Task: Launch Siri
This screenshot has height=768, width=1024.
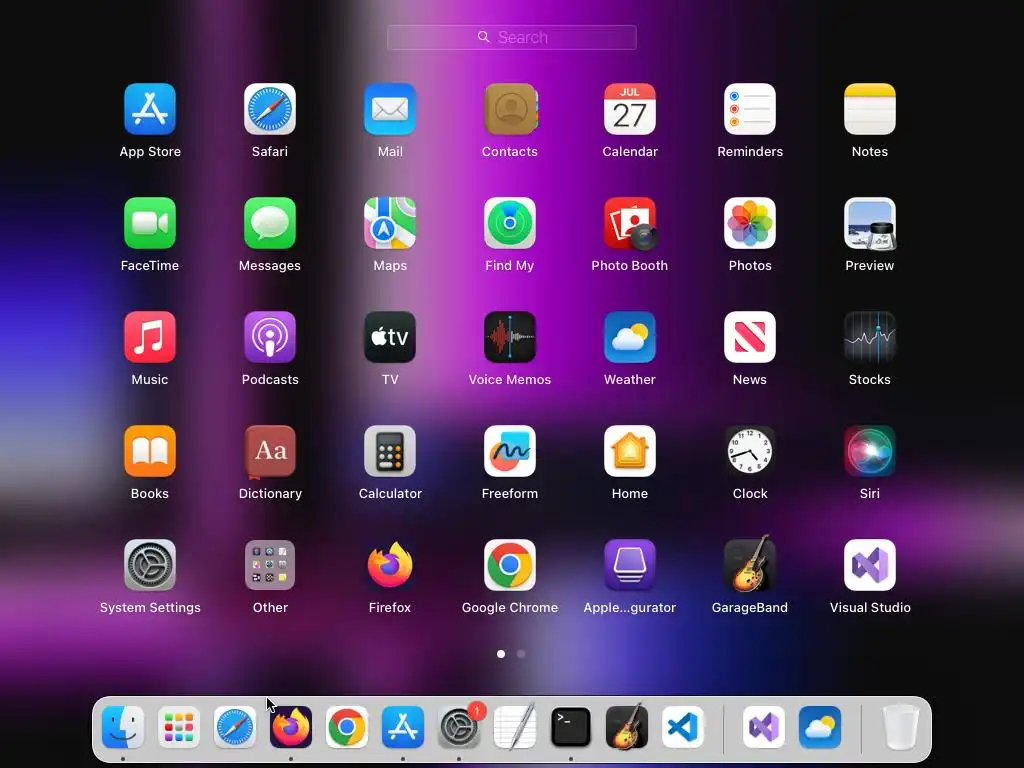Action: (870, 451)
